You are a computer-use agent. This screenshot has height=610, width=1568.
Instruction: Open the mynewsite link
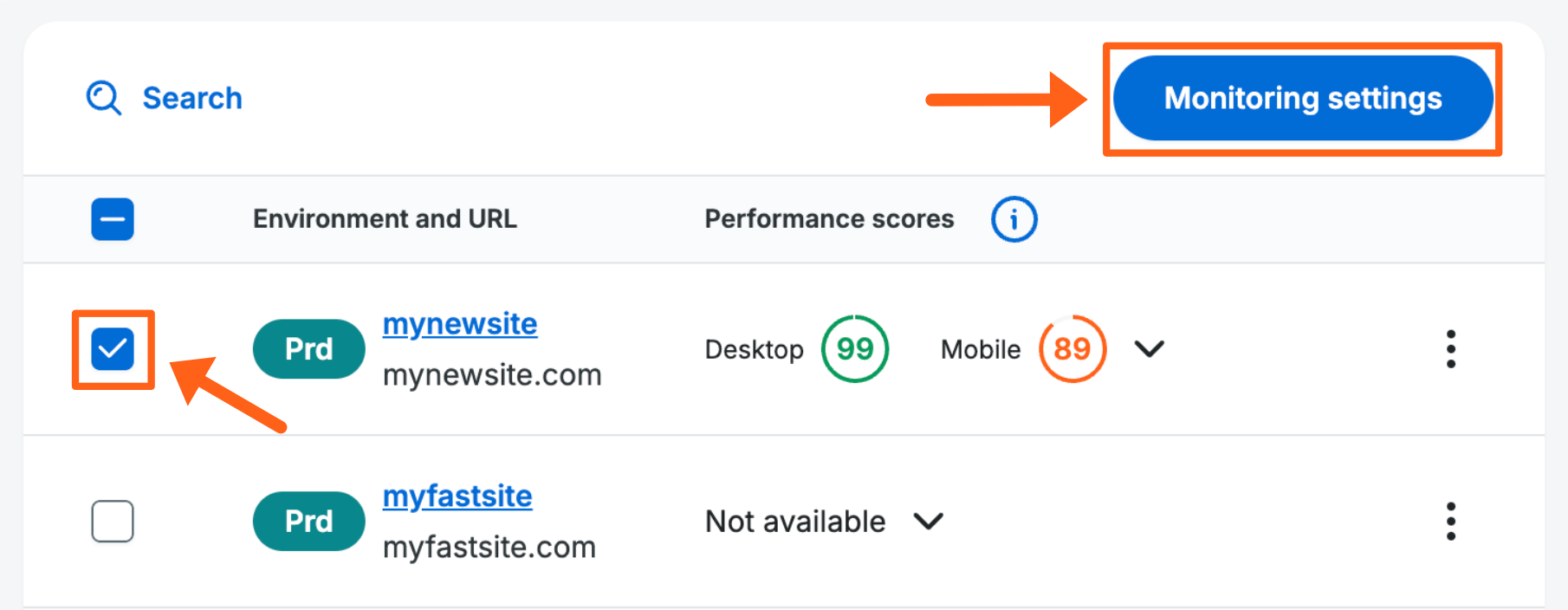point(459,323)
